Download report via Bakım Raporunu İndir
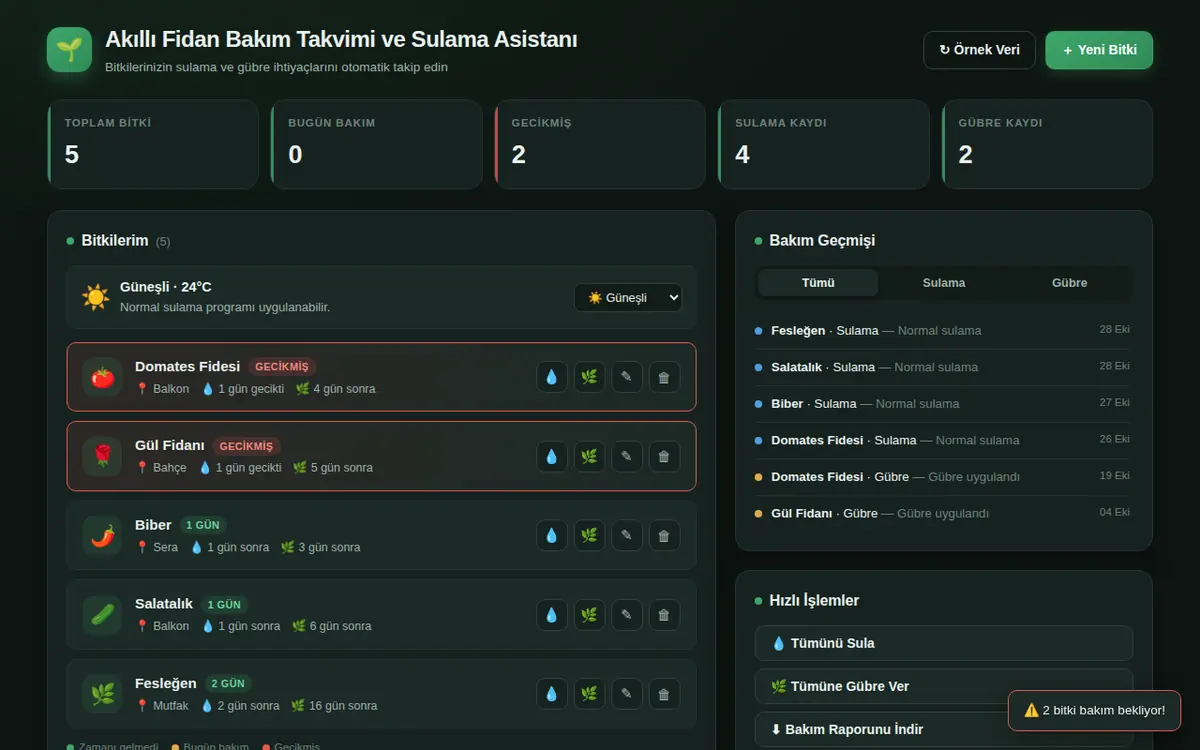This screenshot has height=750, width=1200. click(x=944, y=729)
